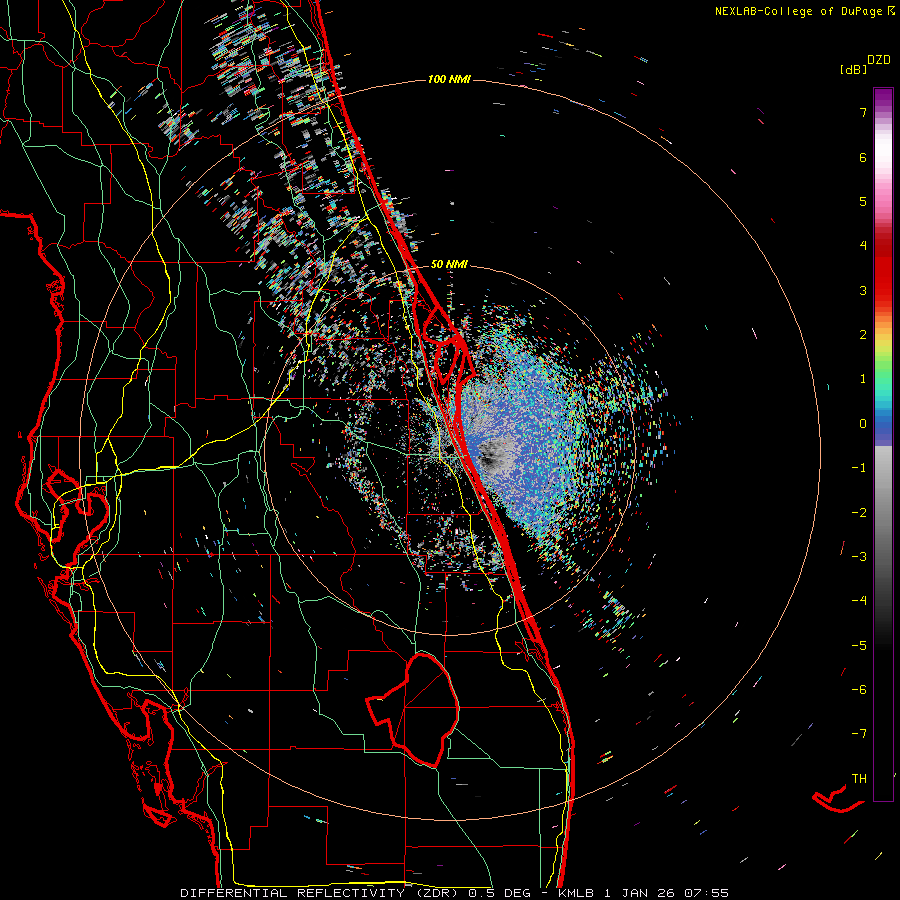
Task: Click the -6 value on the colorbar scale
Action: coord(859,690)
